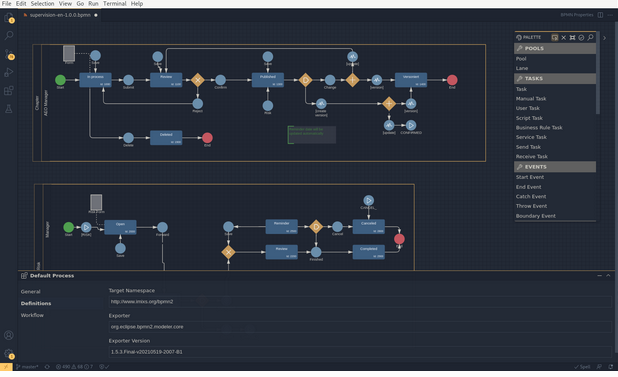Select the Canceled task in the lower pool
This screenshot has height=377, width=618.
[369, 227]
